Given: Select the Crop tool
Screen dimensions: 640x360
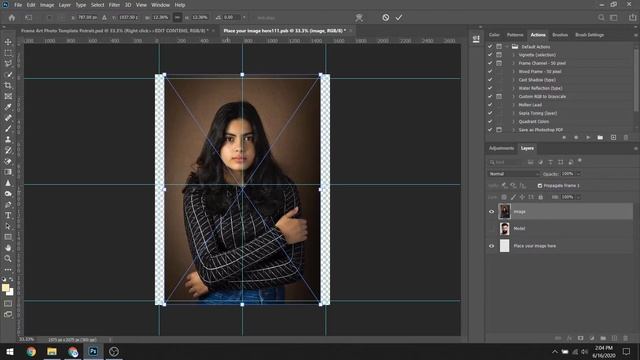Looking at the screenshot, I should tap(8, 85).
